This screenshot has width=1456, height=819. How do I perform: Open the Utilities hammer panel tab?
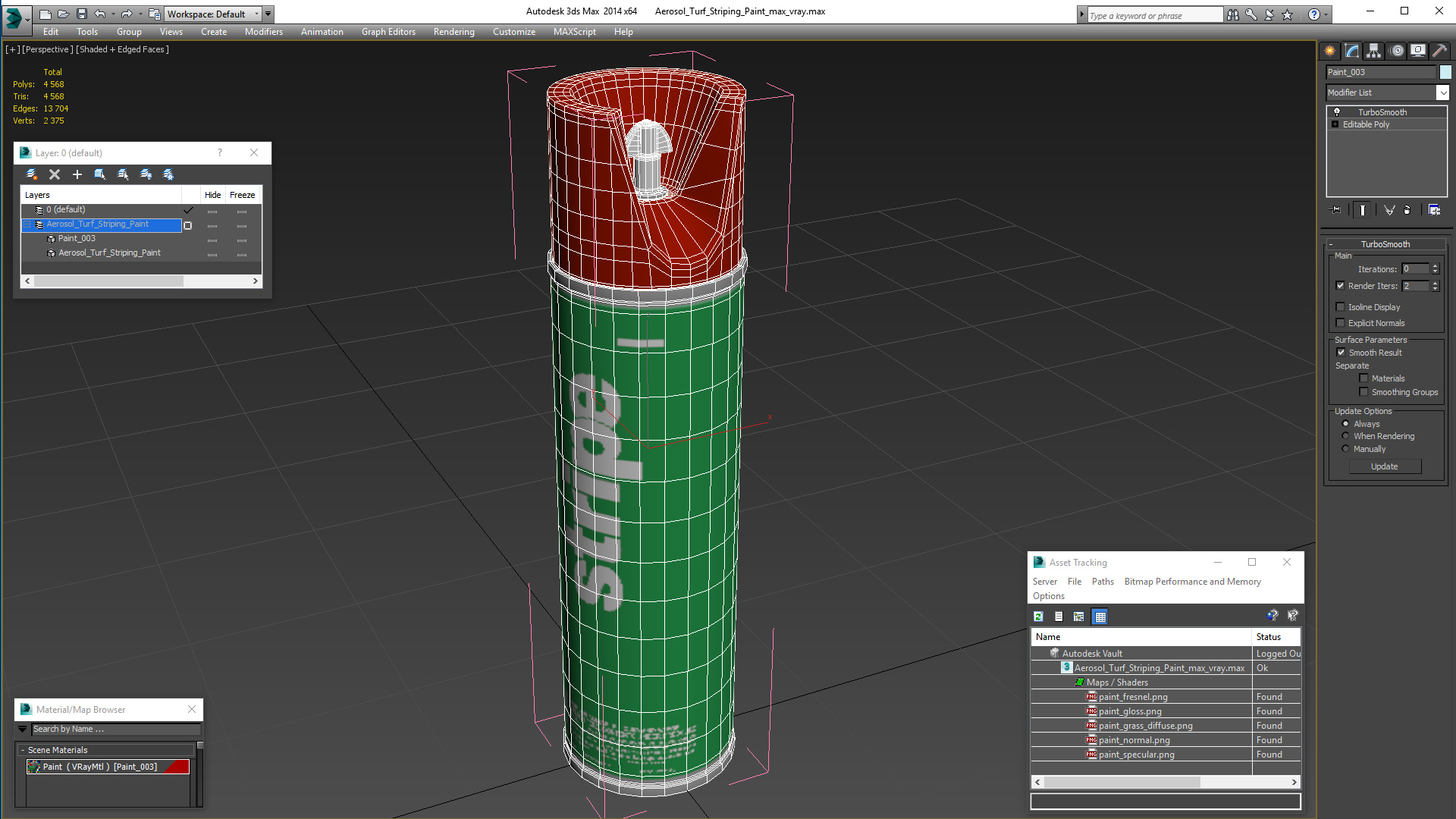1439,51
